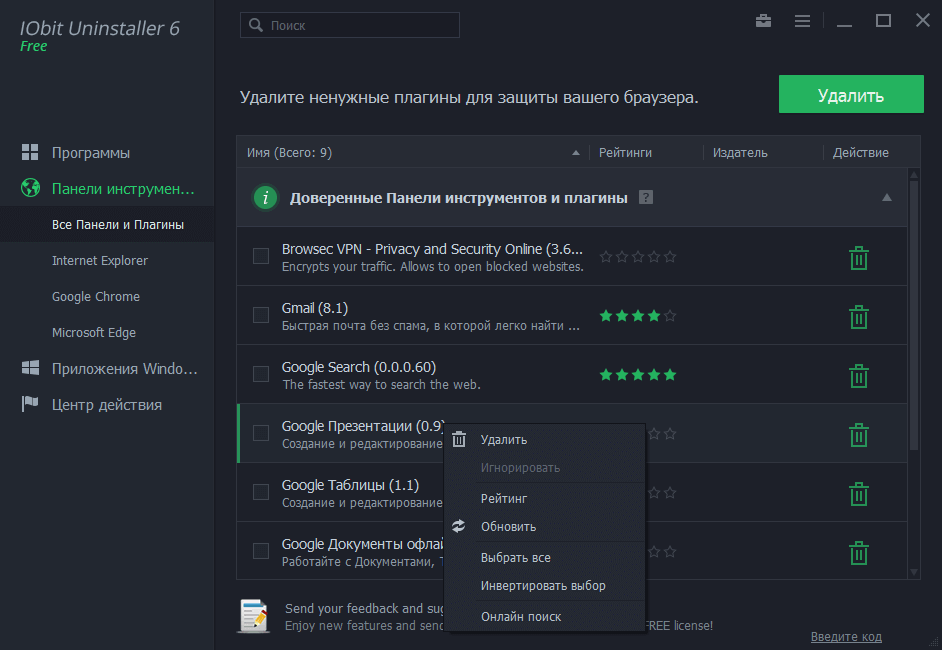Click the scrollbar up arrow

click(914, 175)
